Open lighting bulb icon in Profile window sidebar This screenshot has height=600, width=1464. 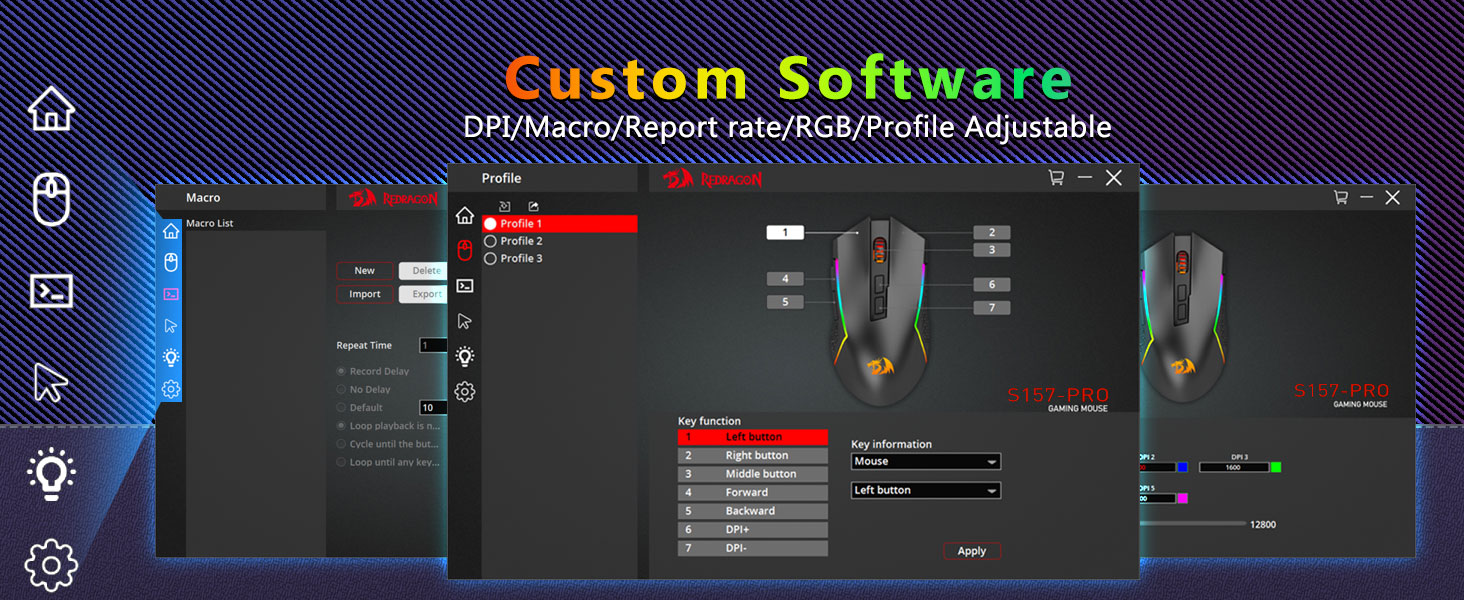464,356
